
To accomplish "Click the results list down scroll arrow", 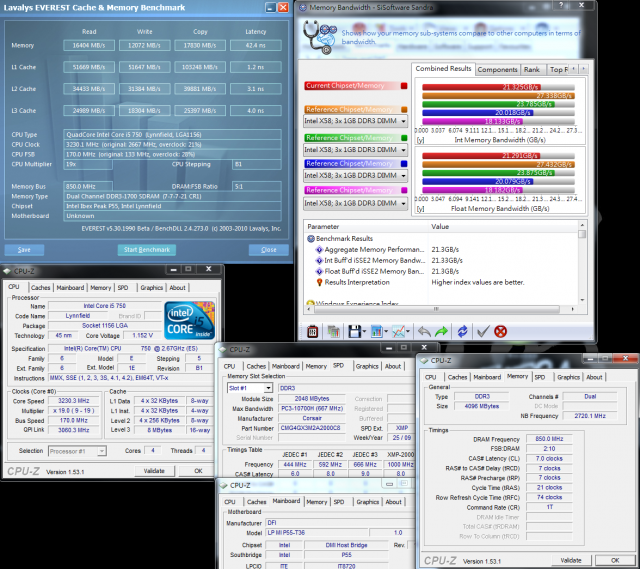I will pyautogui.click(x=582, y=300).
